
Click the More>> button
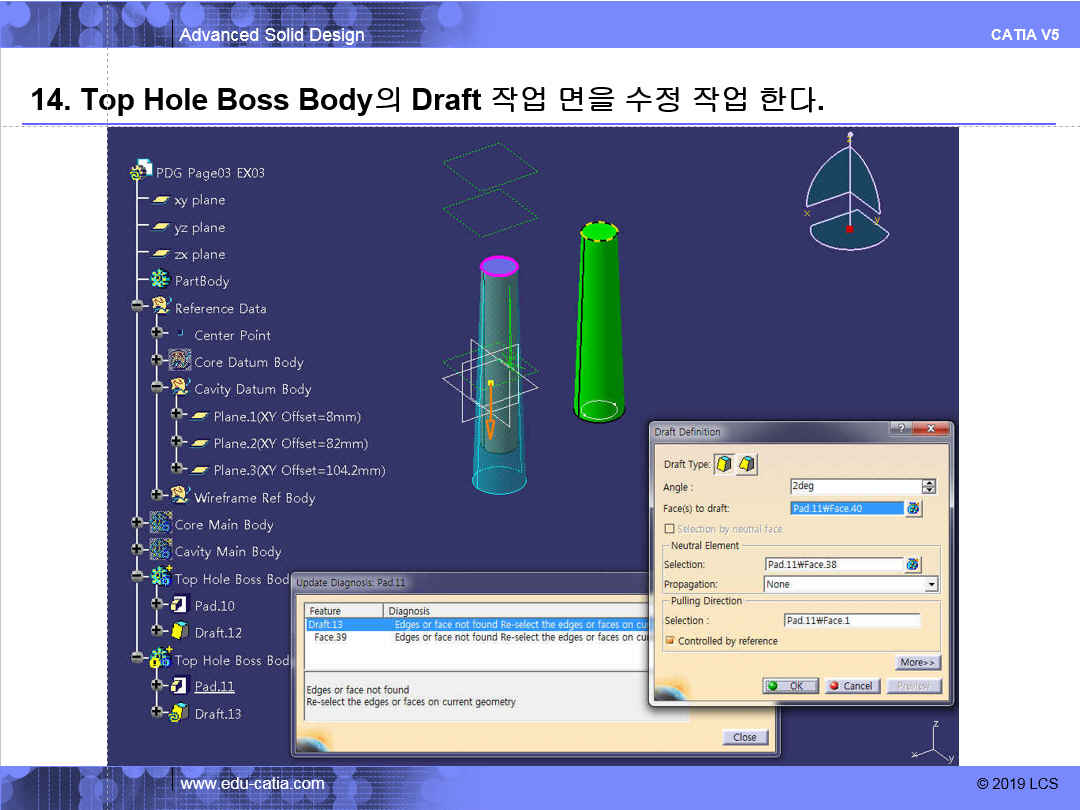click(917, 663)
